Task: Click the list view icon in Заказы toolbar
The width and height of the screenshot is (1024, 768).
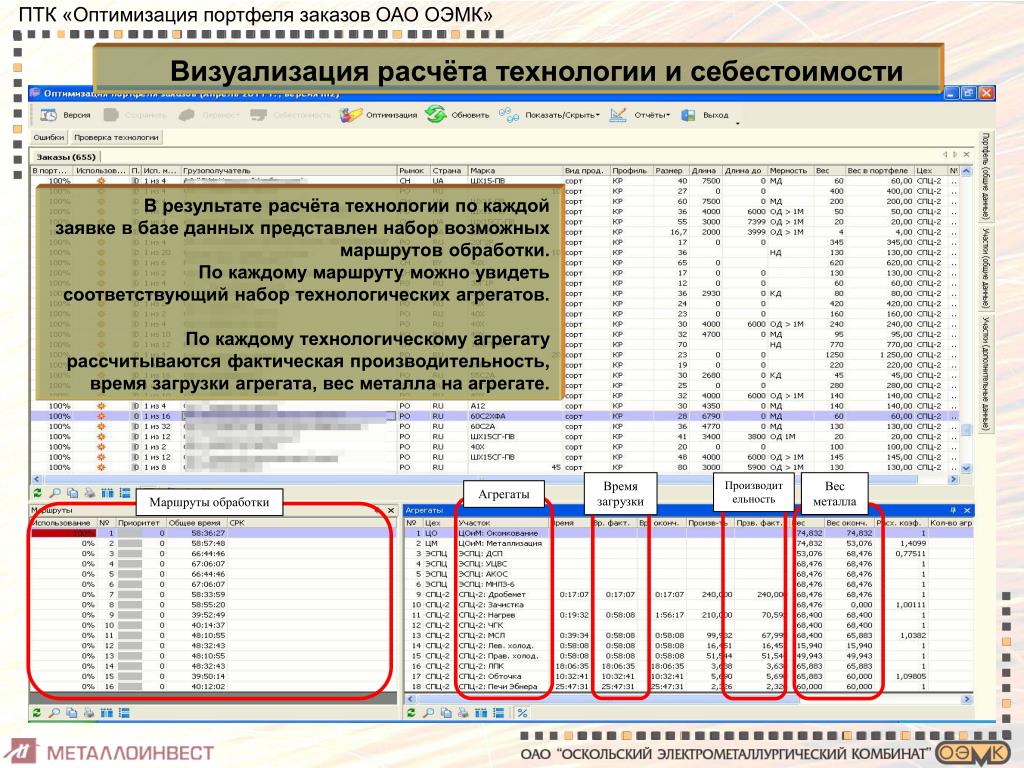Action: tap(125, 493)
